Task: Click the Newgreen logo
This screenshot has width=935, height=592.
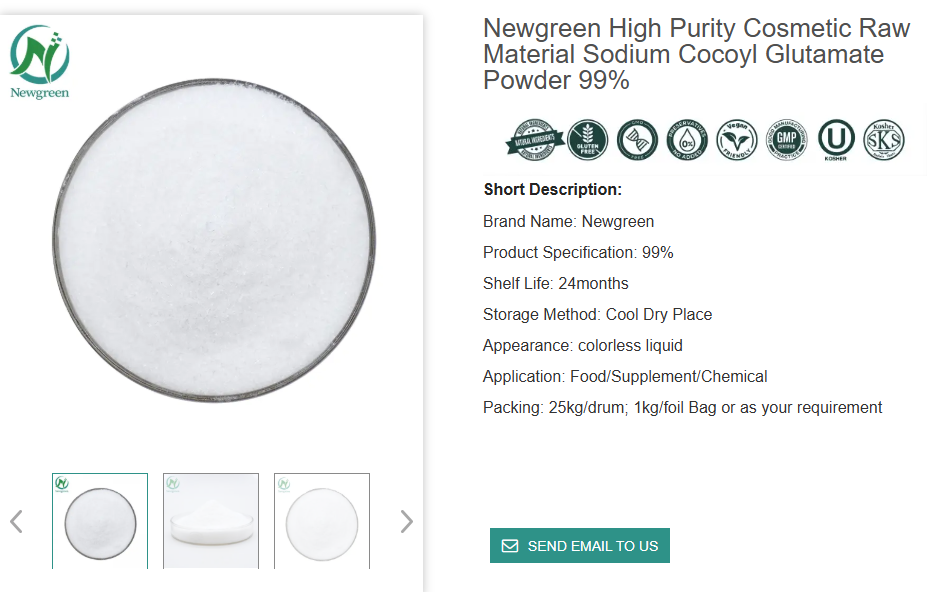Action: click(40, 62)
